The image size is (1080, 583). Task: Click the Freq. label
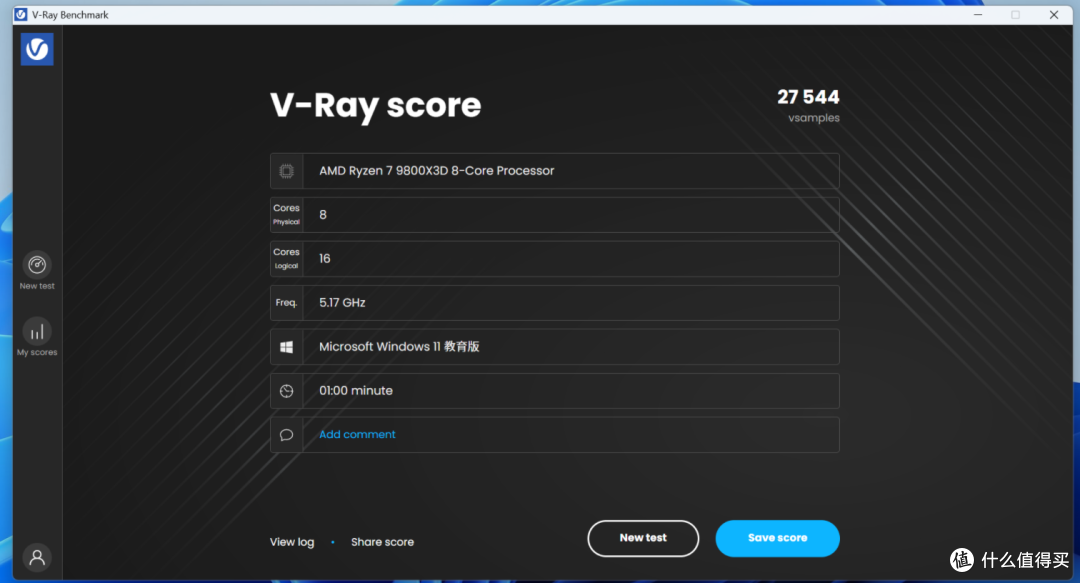tap(287, 303)
